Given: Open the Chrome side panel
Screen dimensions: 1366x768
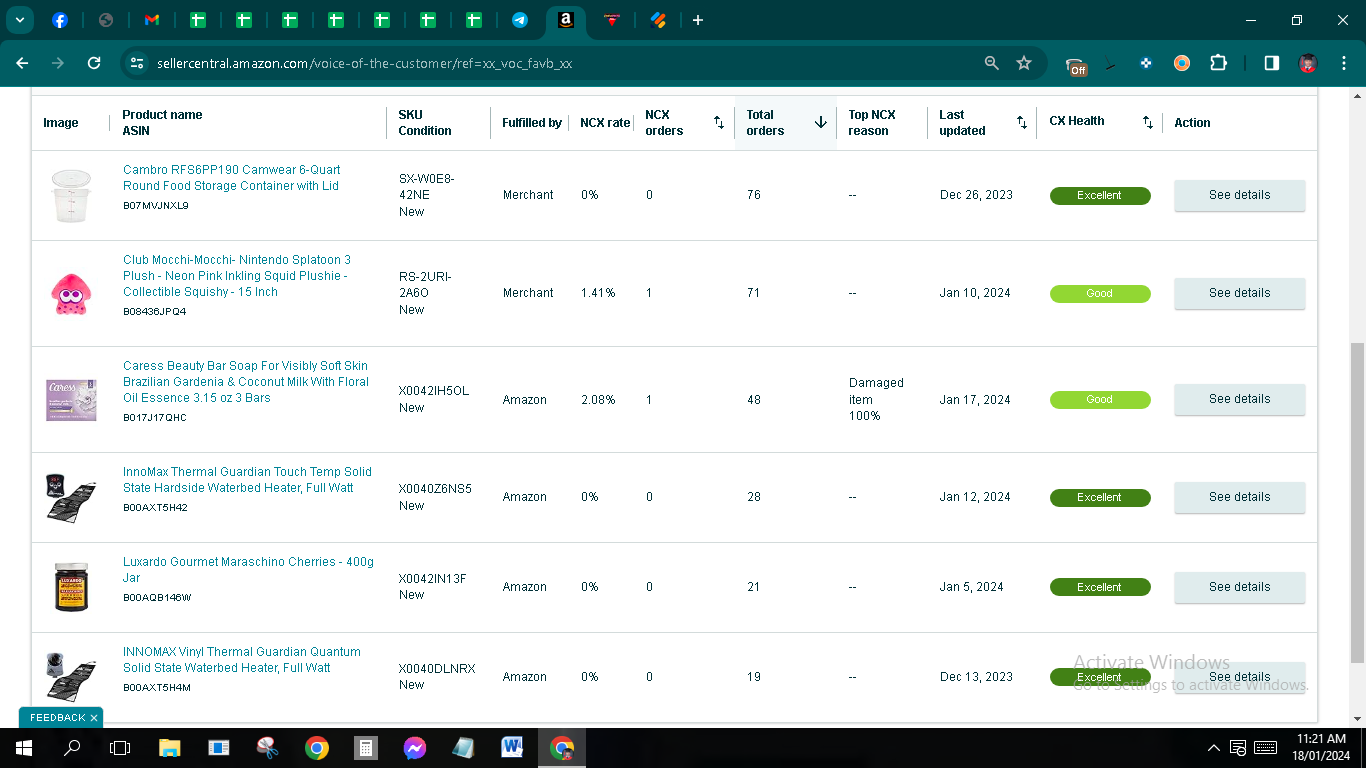Looking at the screenshot, I should pos(1272,63).
